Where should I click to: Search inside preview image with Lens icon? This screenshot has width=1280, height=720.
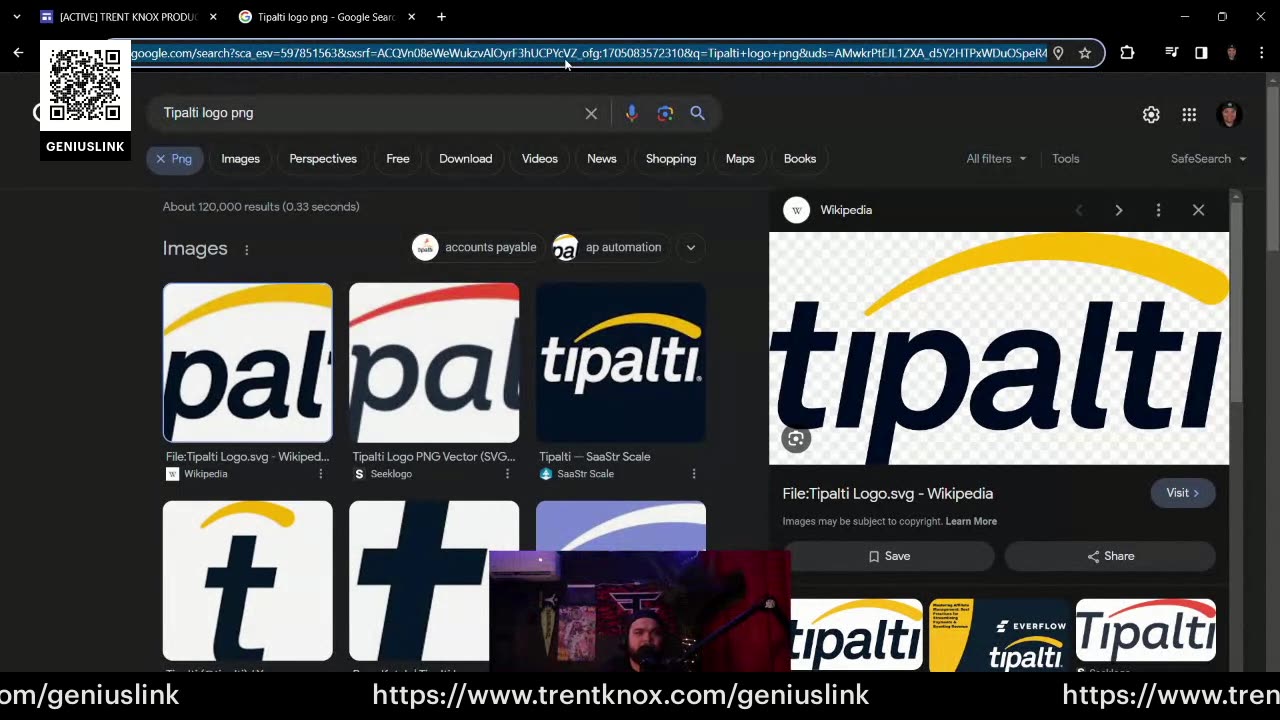tap(796, 439)
